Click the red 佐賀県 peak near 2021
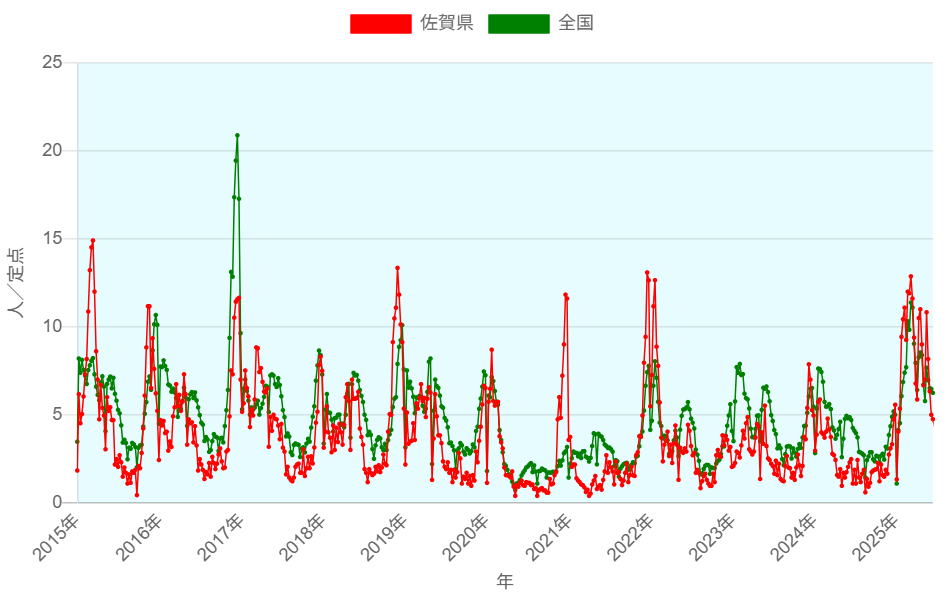The width and height of the screenshot is (945, 600). 565,295
